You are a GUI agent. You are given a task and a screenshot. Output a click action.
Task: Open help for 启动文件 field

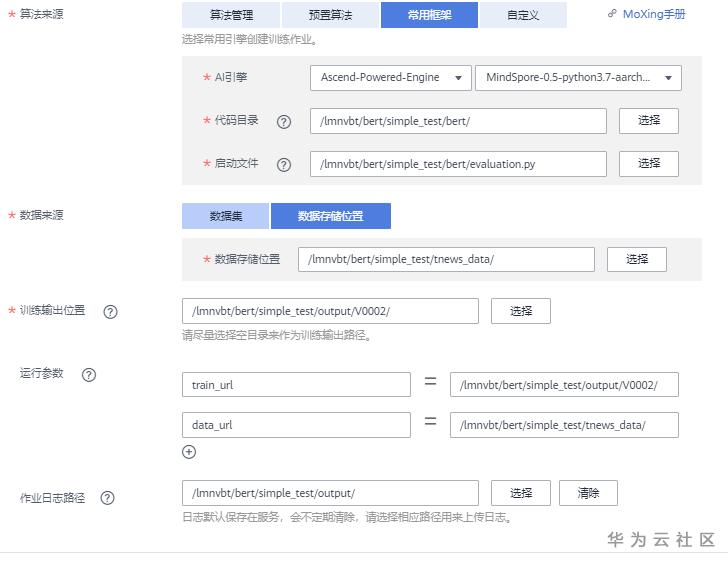[284, 164]
